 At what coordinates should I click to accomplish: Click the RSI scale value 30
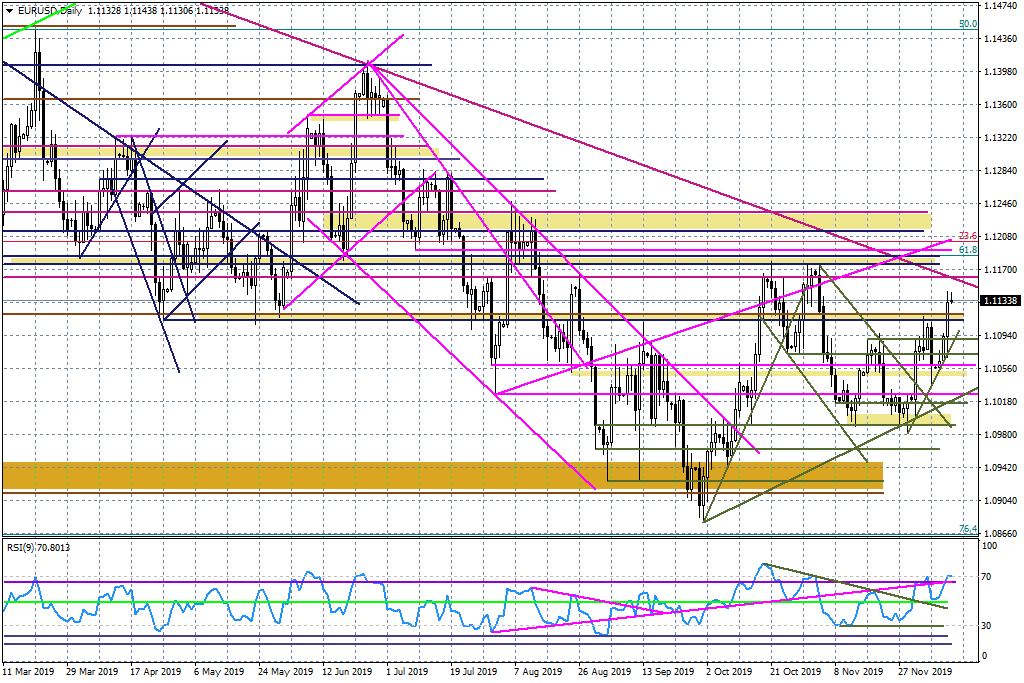pos(986,626)
